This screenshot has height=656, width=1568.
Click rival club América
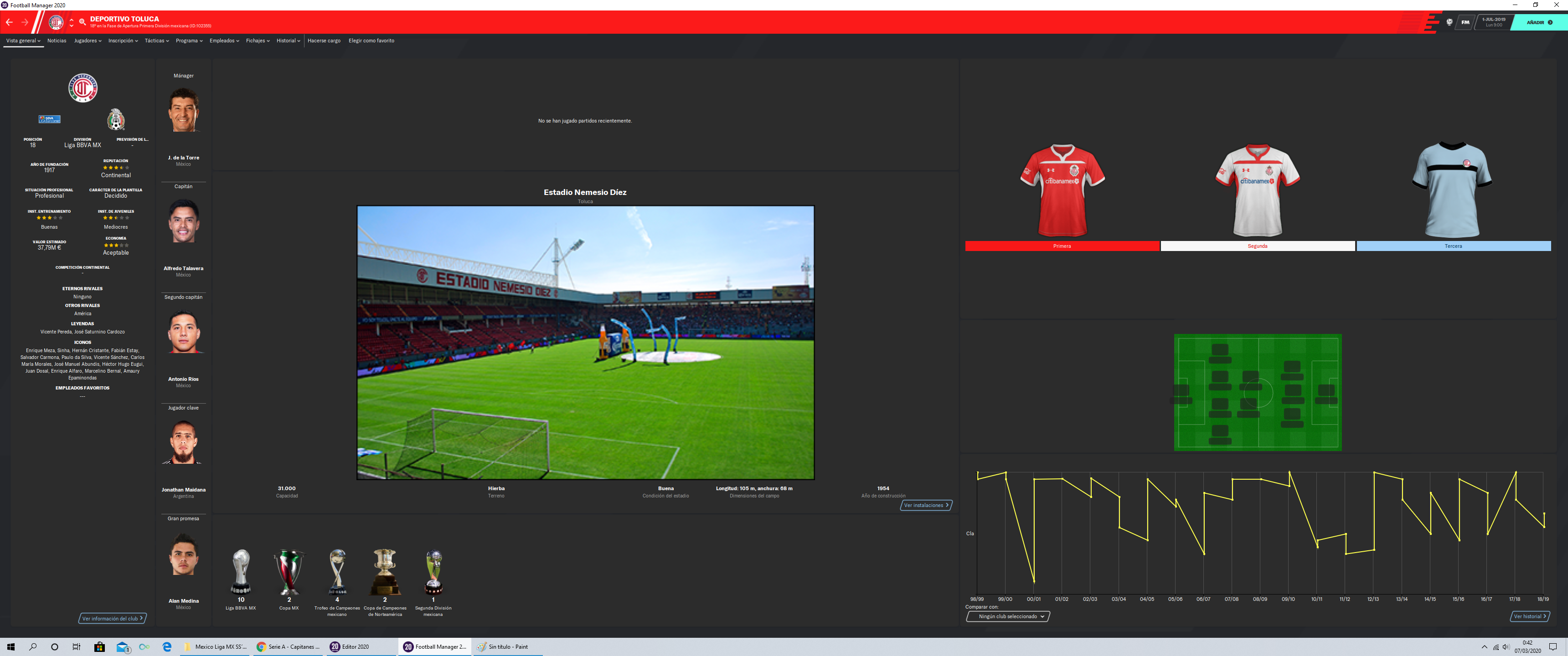(x=83, y=314)
